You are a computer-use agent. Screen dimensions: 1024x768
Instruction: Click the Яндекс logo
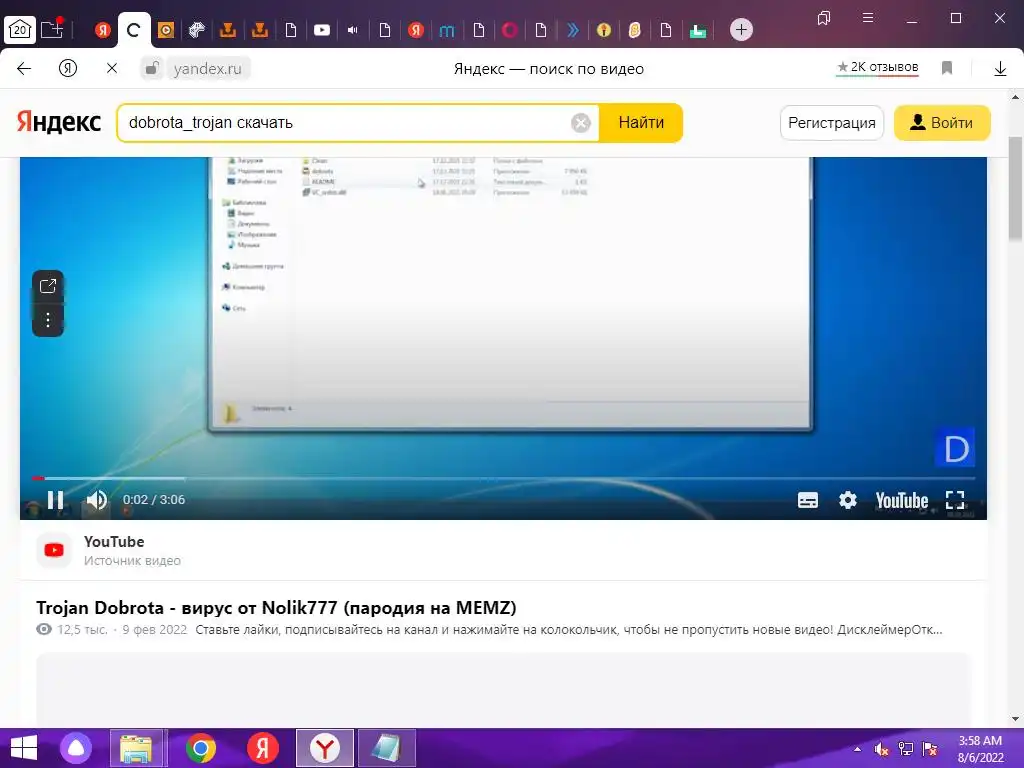tap(59, 122)
